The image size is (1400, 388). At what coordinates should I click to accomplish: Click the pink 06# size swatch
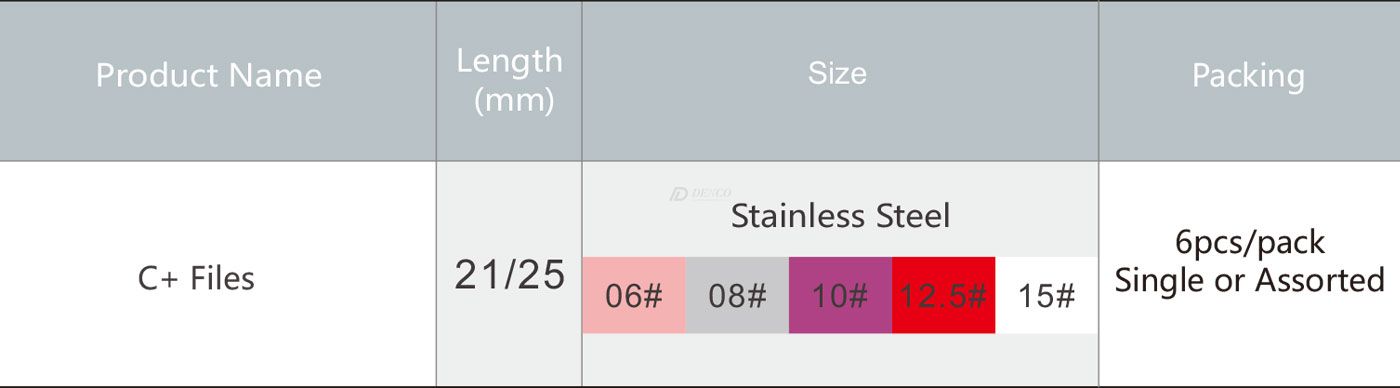coord(634,295)
